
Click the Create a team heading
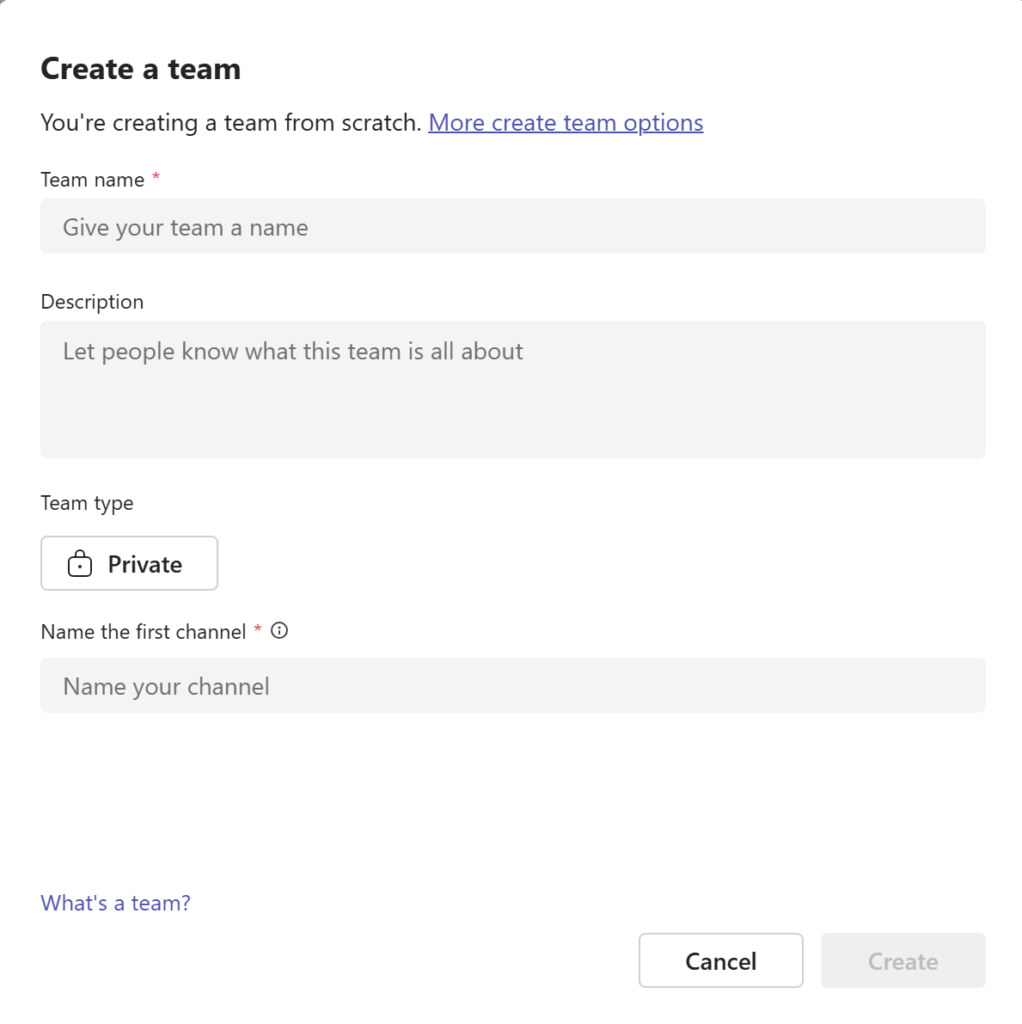click(140, 69)
